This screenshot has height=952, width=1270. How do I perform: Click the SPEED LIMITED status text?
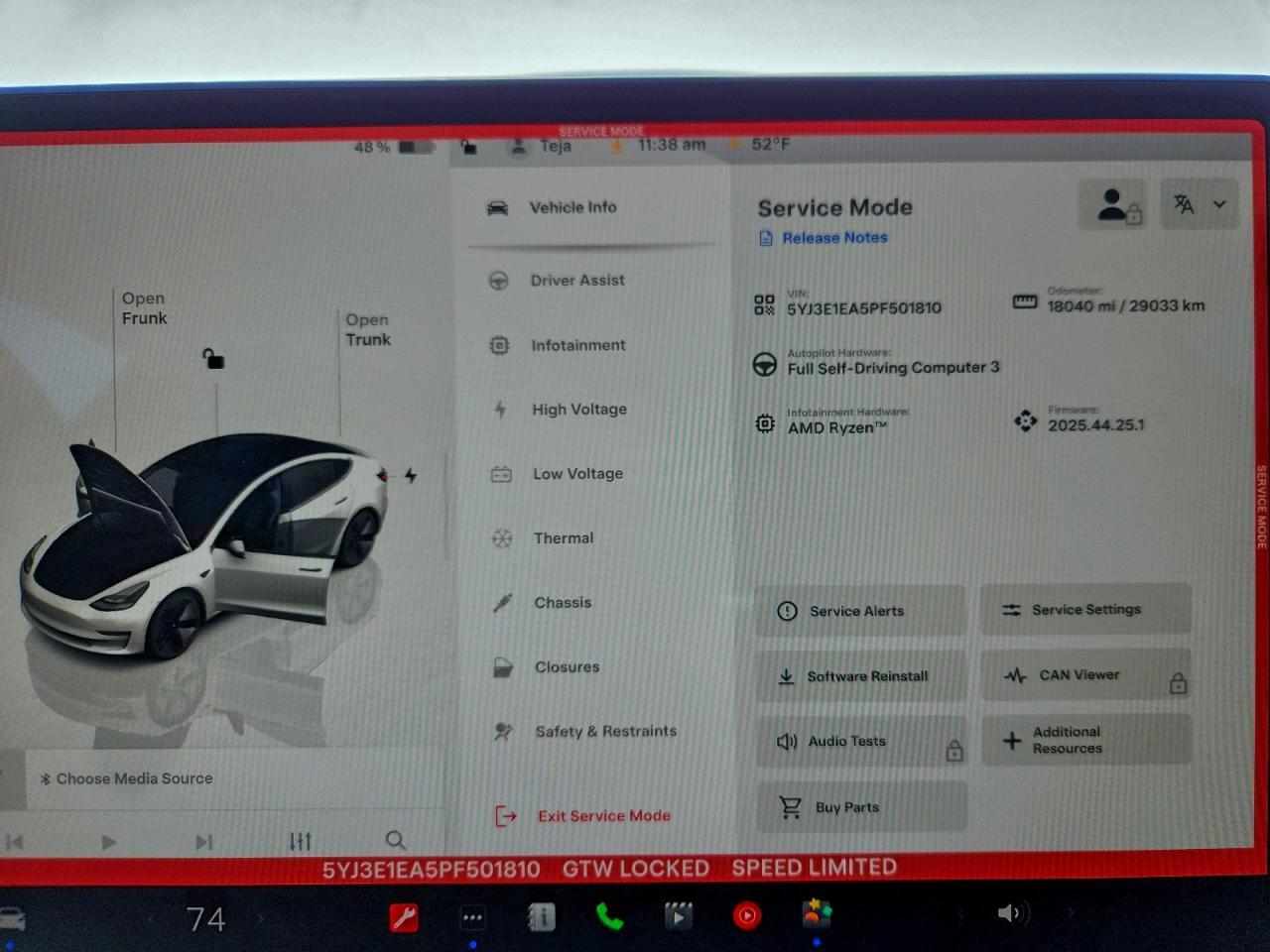point(815,868)
